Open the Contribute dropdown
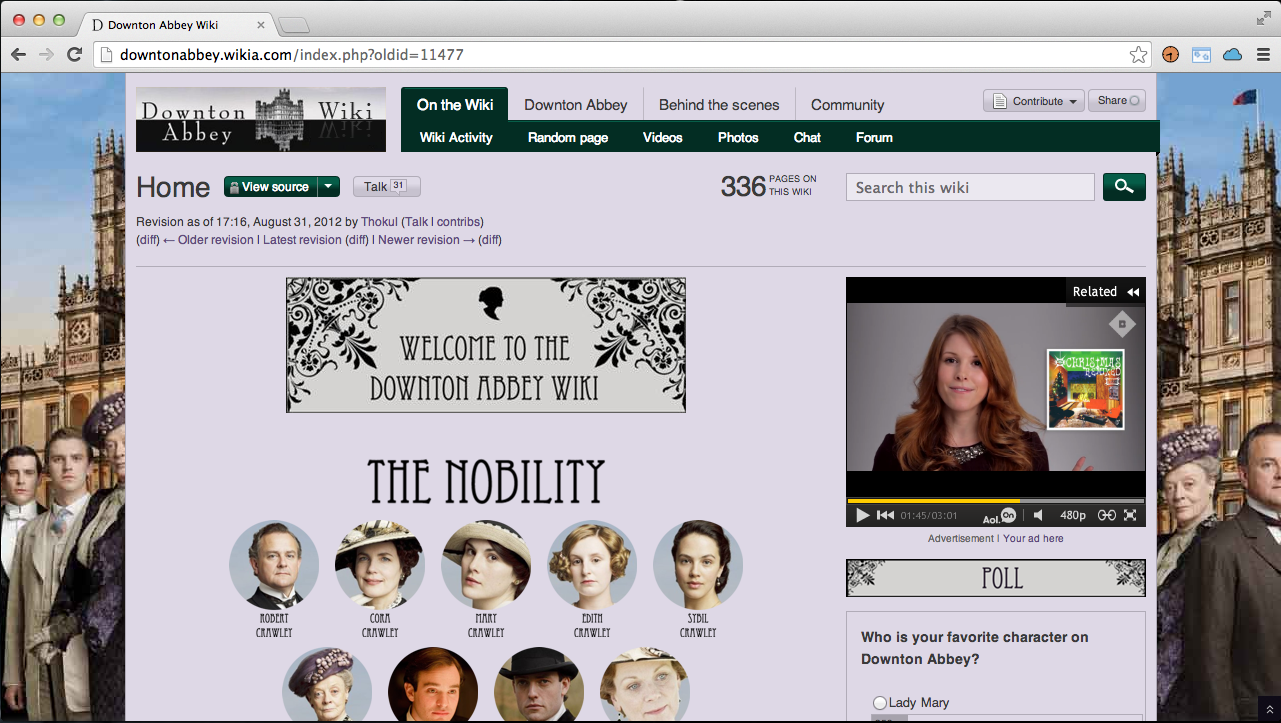Image resolution: width=1281 pixels, height=723 pixels. coord(1034,101)
